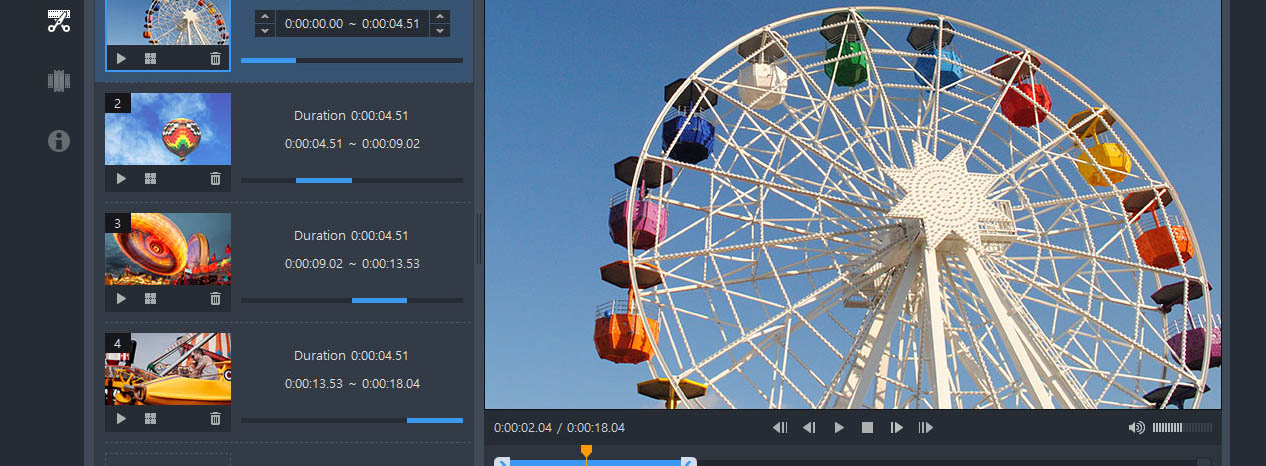Image resolution: width=1266 pixels, height=466 pixels.
Task: Increase segment 1 end time with up arrow
Action: click(439, 16)
